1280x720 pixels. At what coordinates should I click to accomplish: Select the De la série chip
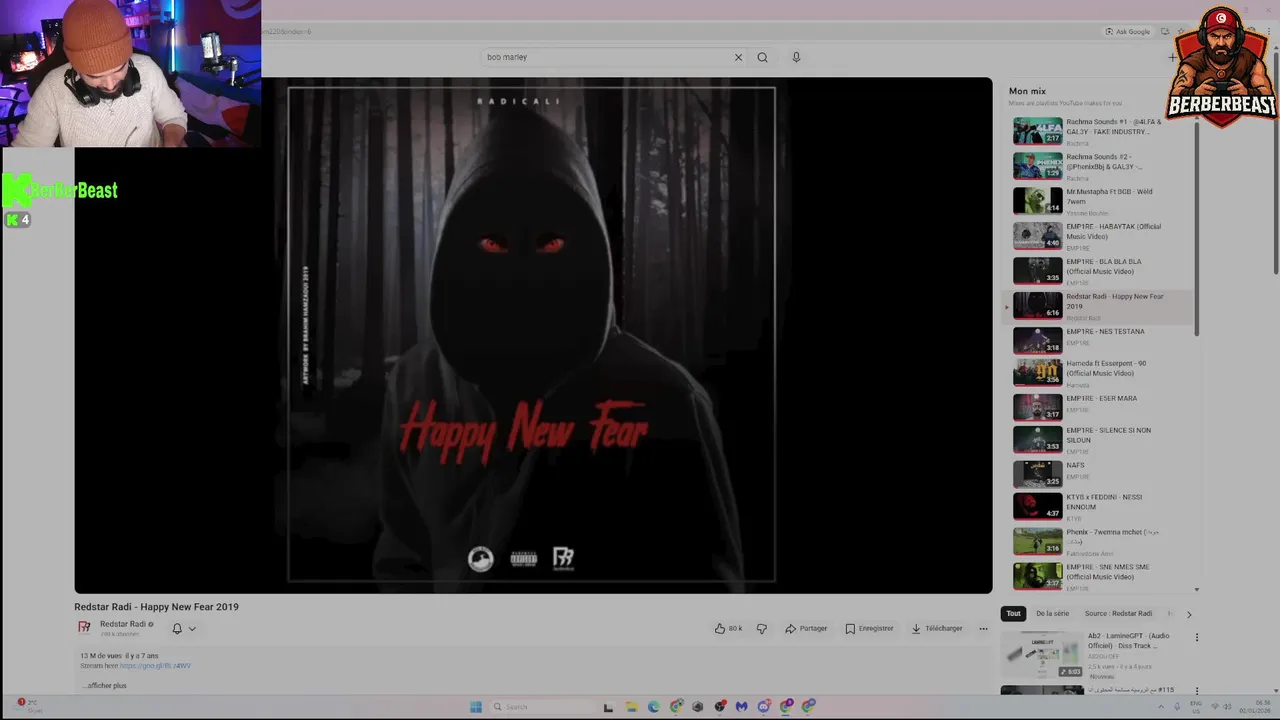click(1052, 614)
